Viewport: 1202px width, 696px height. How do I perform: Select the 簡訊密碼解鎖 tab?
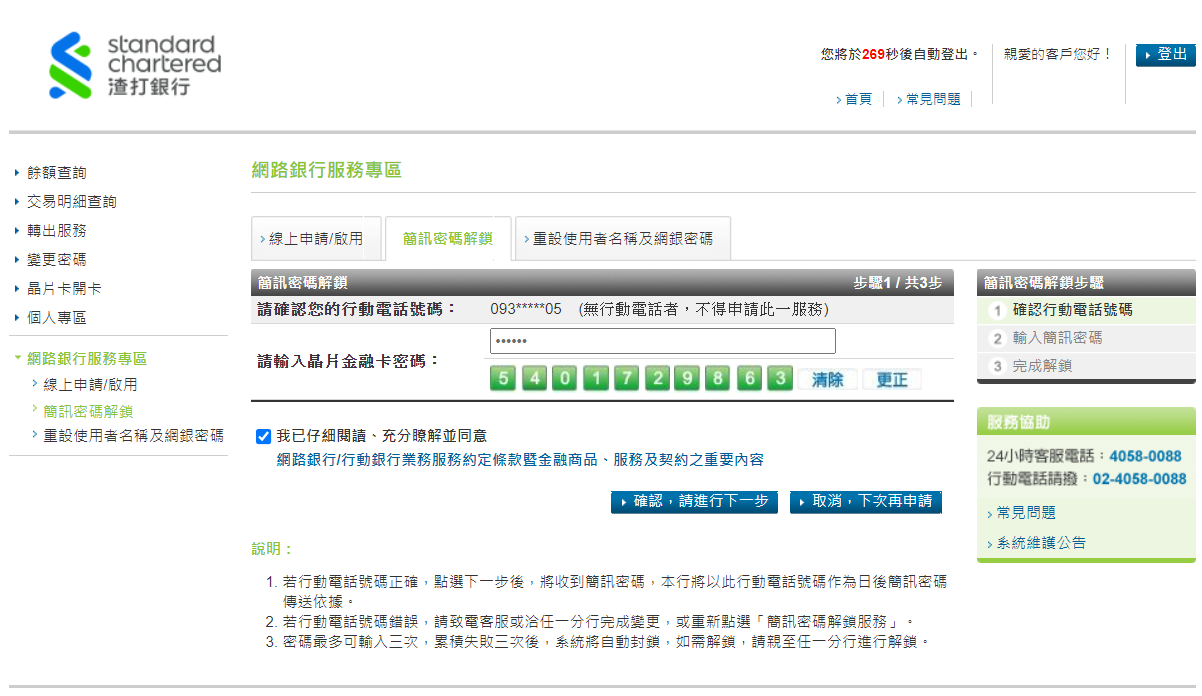tap(448, 239)
